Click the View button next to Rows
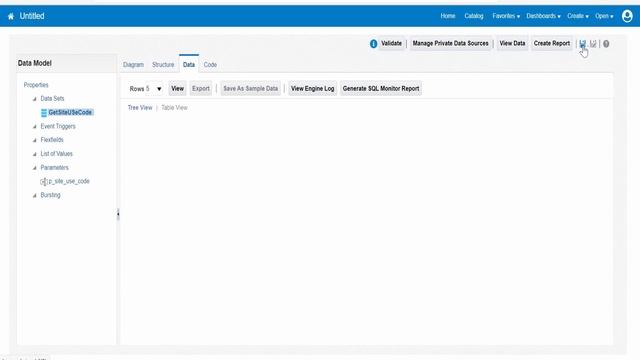Viewport: 640px width, 360px height. (x=178, y=89)
